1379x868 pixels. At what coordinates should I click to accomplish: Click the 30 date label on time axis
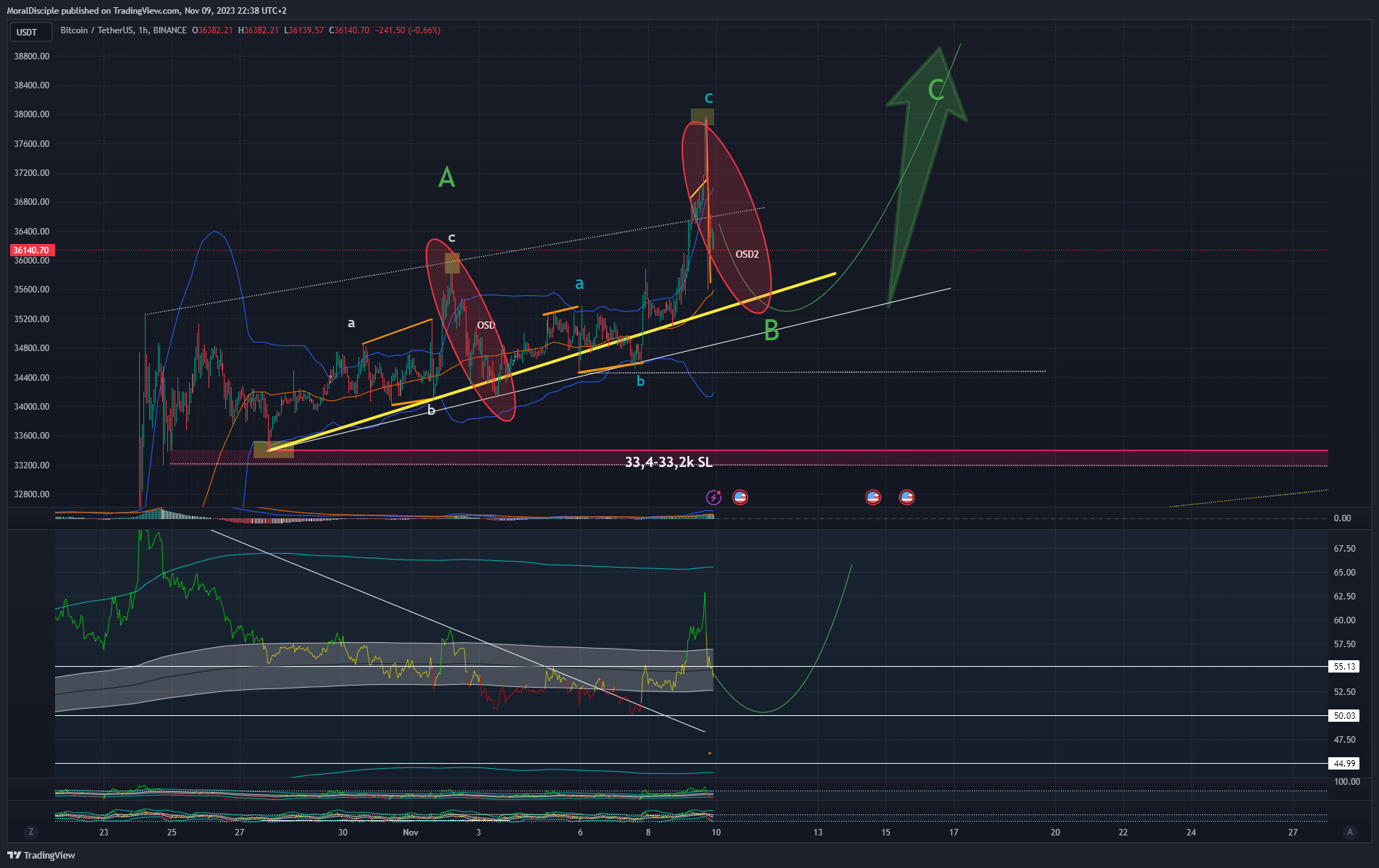(x=343, y=833)
